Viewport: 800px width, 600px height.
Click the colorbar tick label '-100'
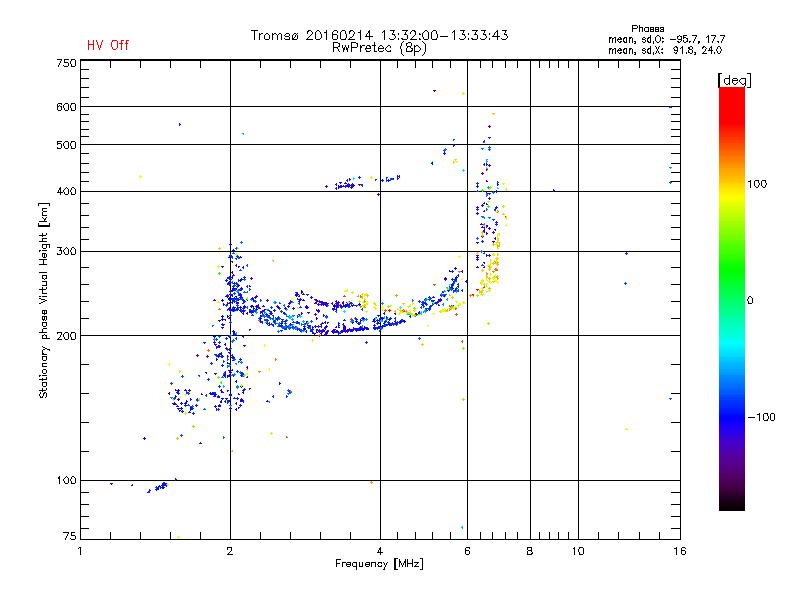[761, 417]
